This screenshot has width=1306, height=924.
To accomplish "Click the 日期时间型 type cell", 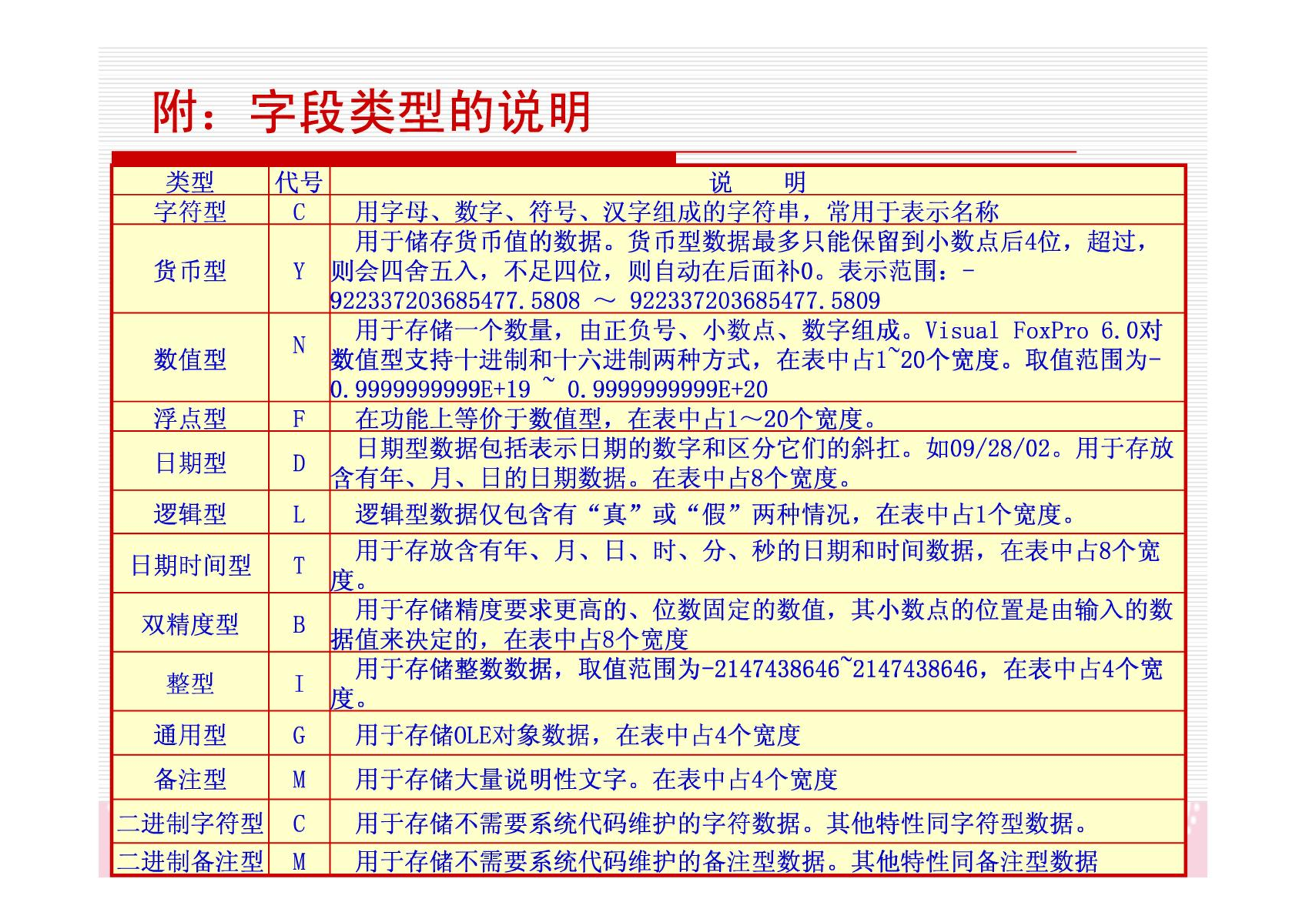I will point(191,565).
